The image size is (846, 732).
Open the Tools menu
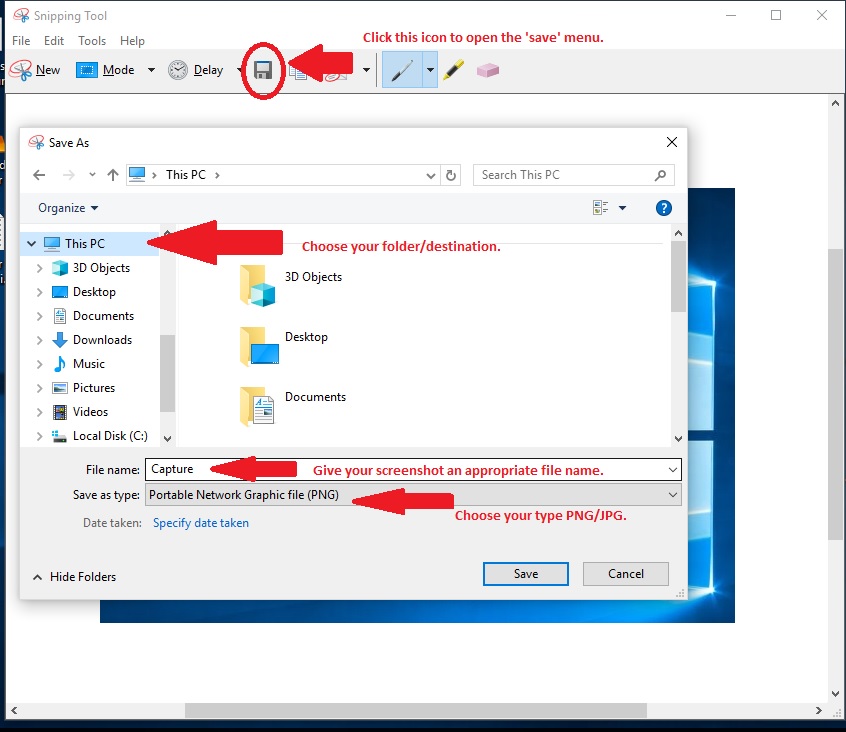click(x=92, y=41)
